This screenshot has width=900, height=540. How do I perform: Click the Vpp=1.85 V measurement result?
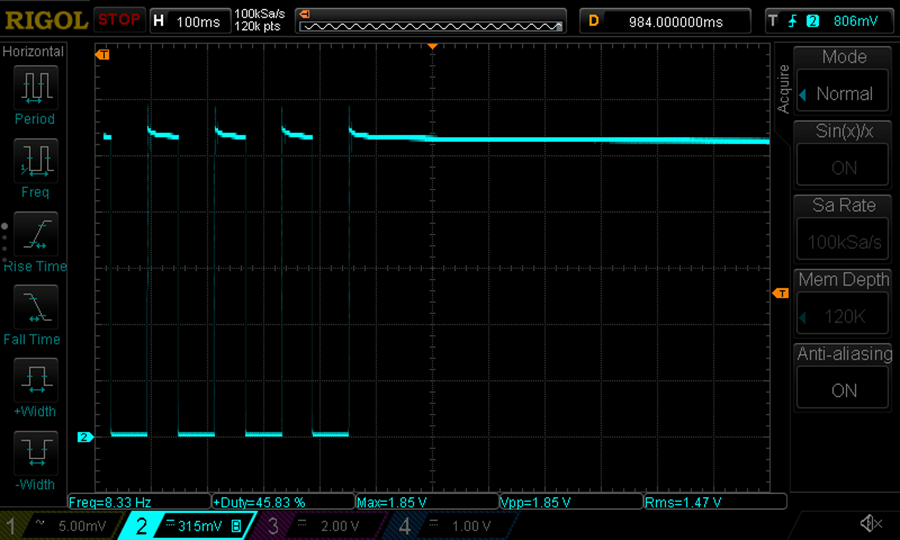coord(572,502)
